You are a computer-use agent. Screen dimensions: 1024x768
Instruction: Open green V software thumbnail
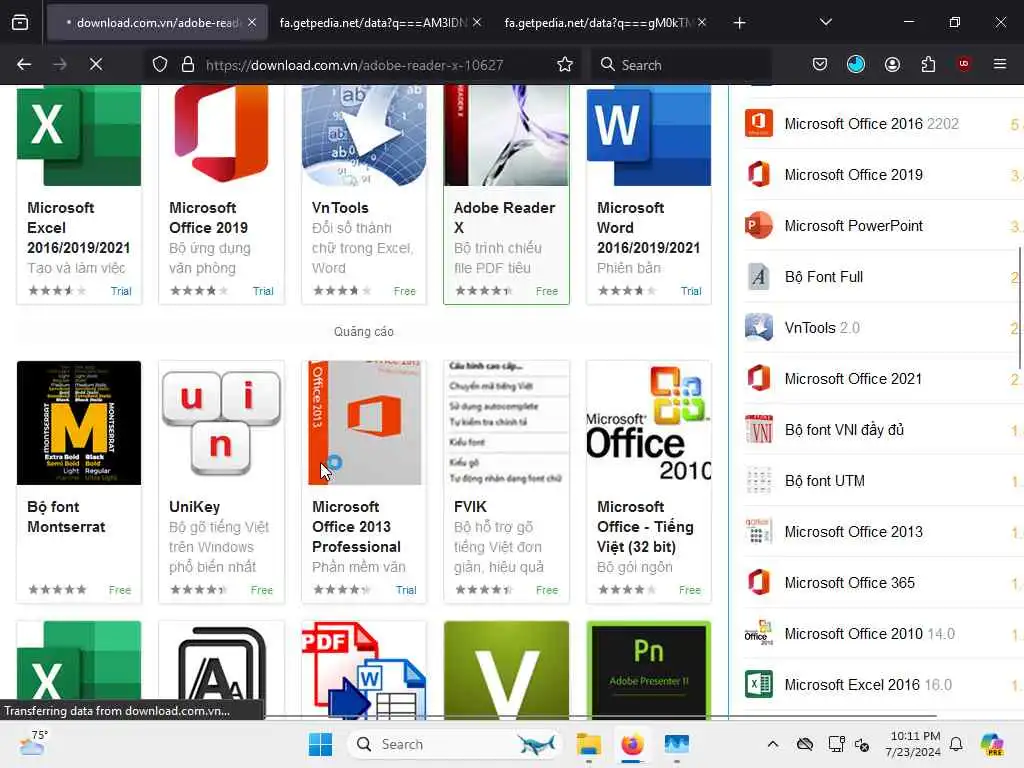coord(506,670)
